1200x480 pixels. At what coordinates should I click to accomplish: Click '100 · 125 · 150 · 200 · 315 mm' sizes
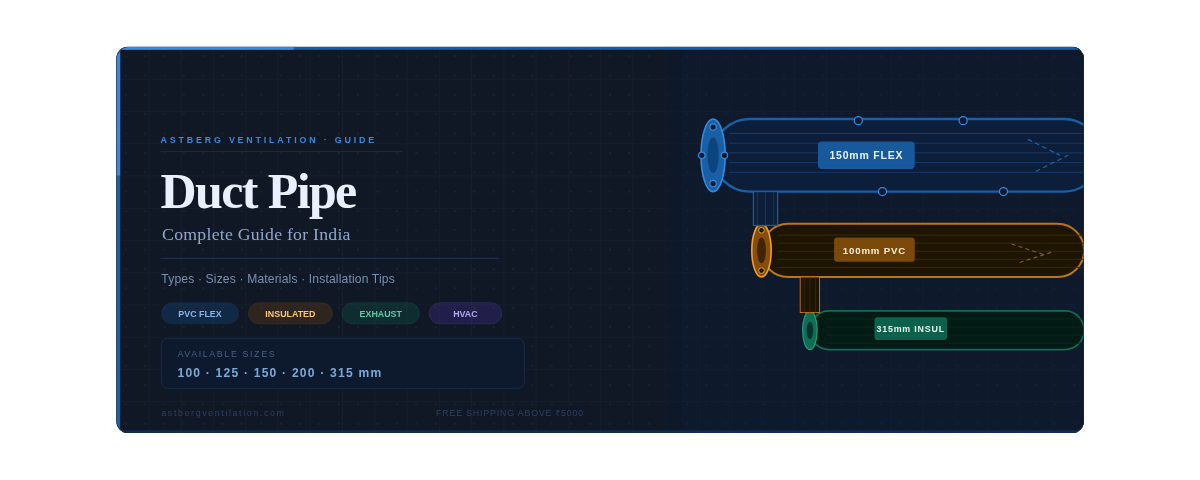pyautogui.click(x=279, y=373)
